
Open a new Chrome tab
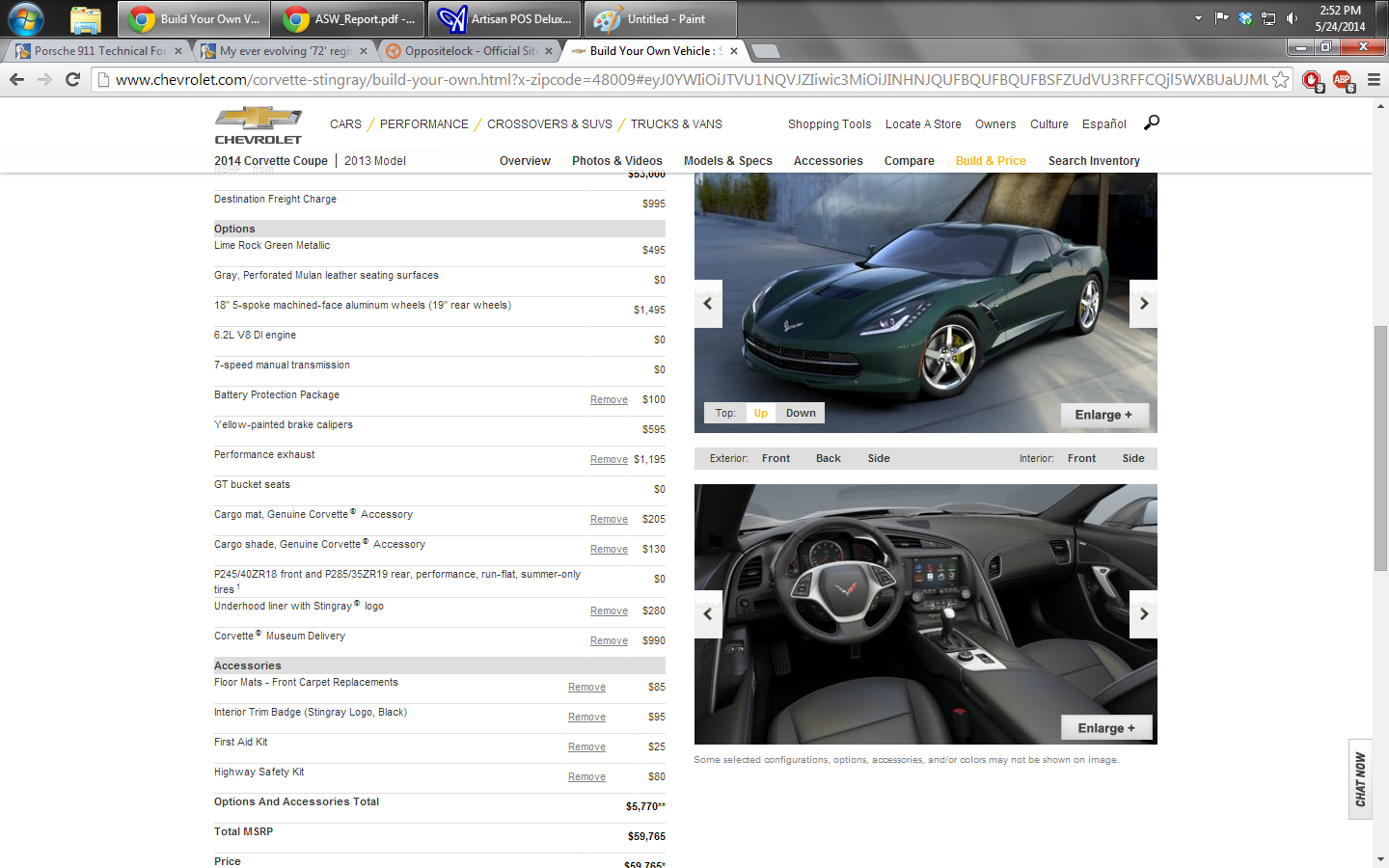click(x=765, y=51)
